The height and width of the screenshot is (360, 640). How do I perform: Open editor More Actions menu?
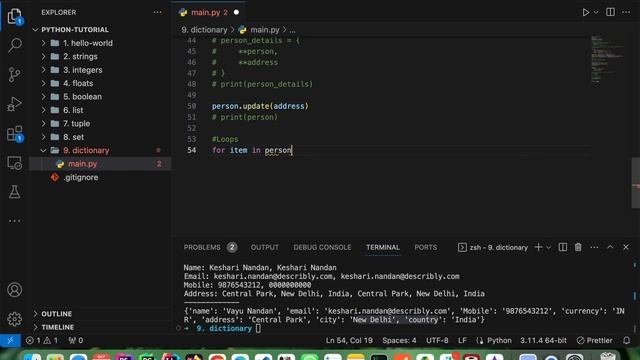click(626, 12)
